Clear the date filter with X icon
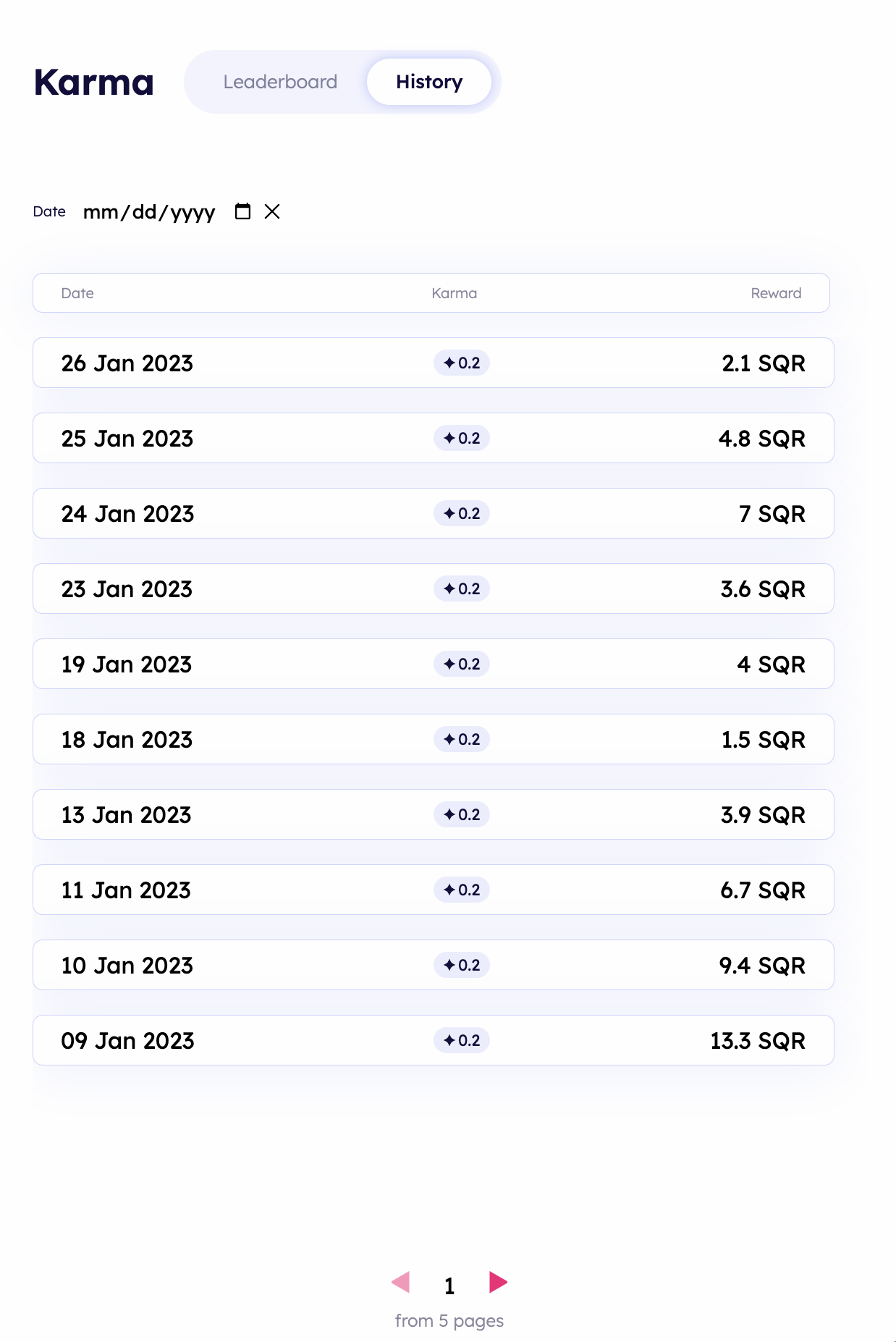Viewport: 896px width, 1342px height. tap(272, 211)
